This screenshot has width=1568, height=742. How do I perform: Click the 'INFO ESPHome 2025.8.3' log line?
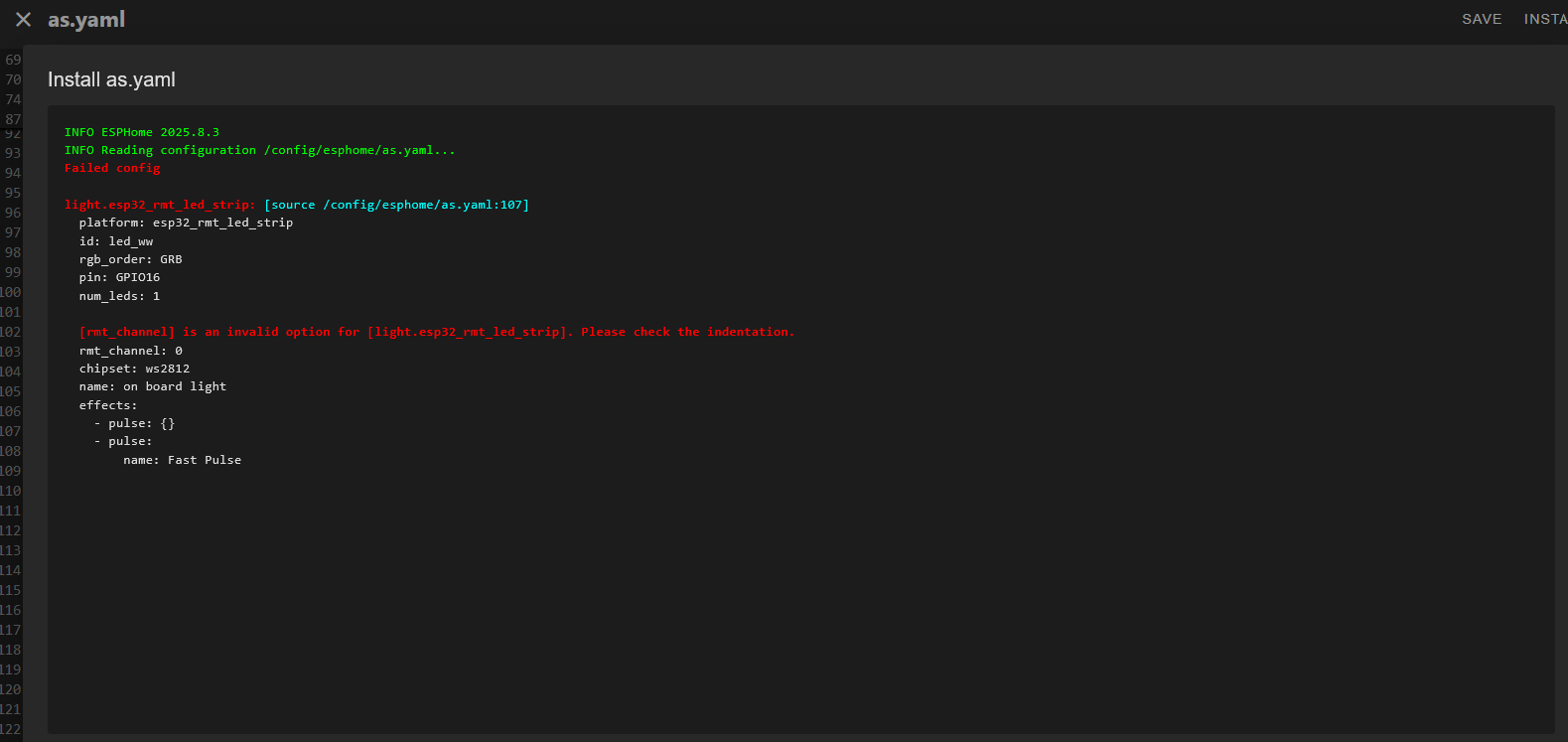[142, 132]
